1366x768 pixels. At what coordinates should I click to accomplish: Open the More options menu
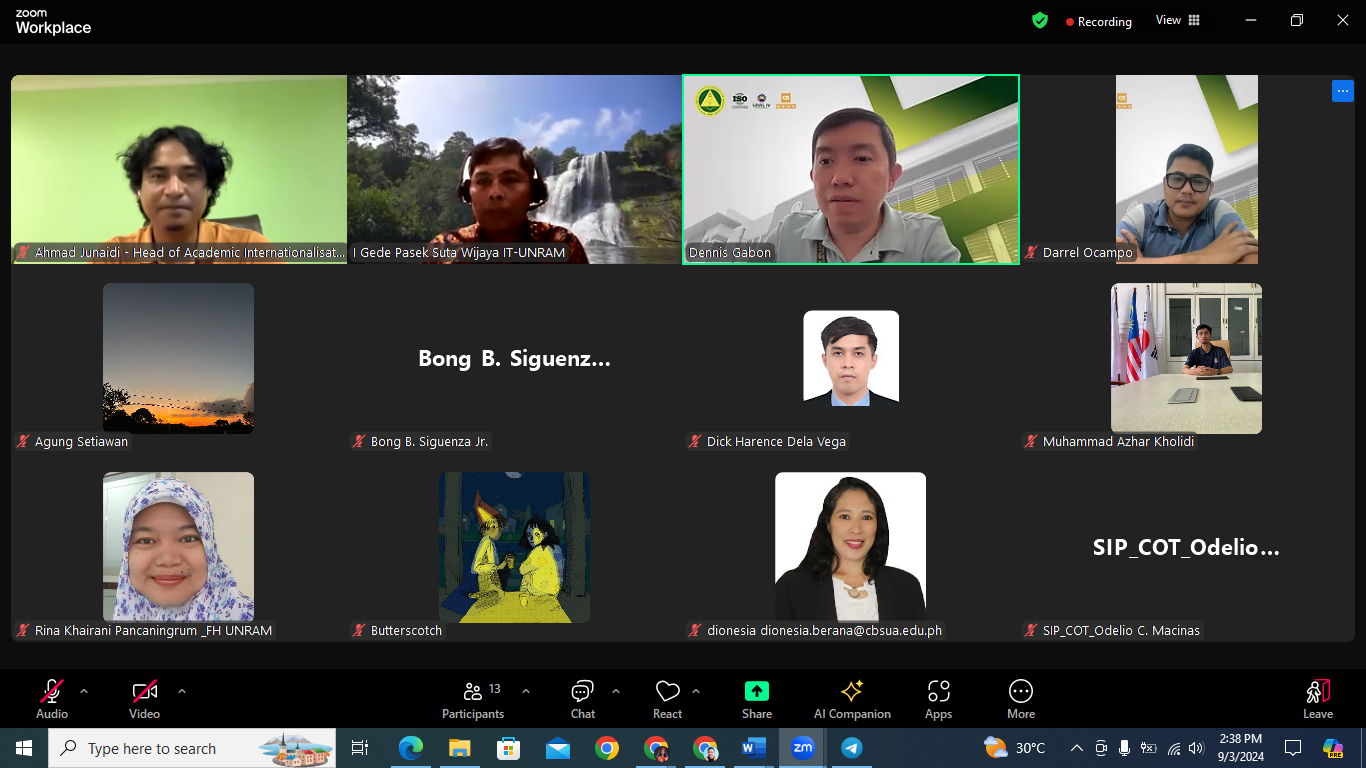tap(1021, 699)
